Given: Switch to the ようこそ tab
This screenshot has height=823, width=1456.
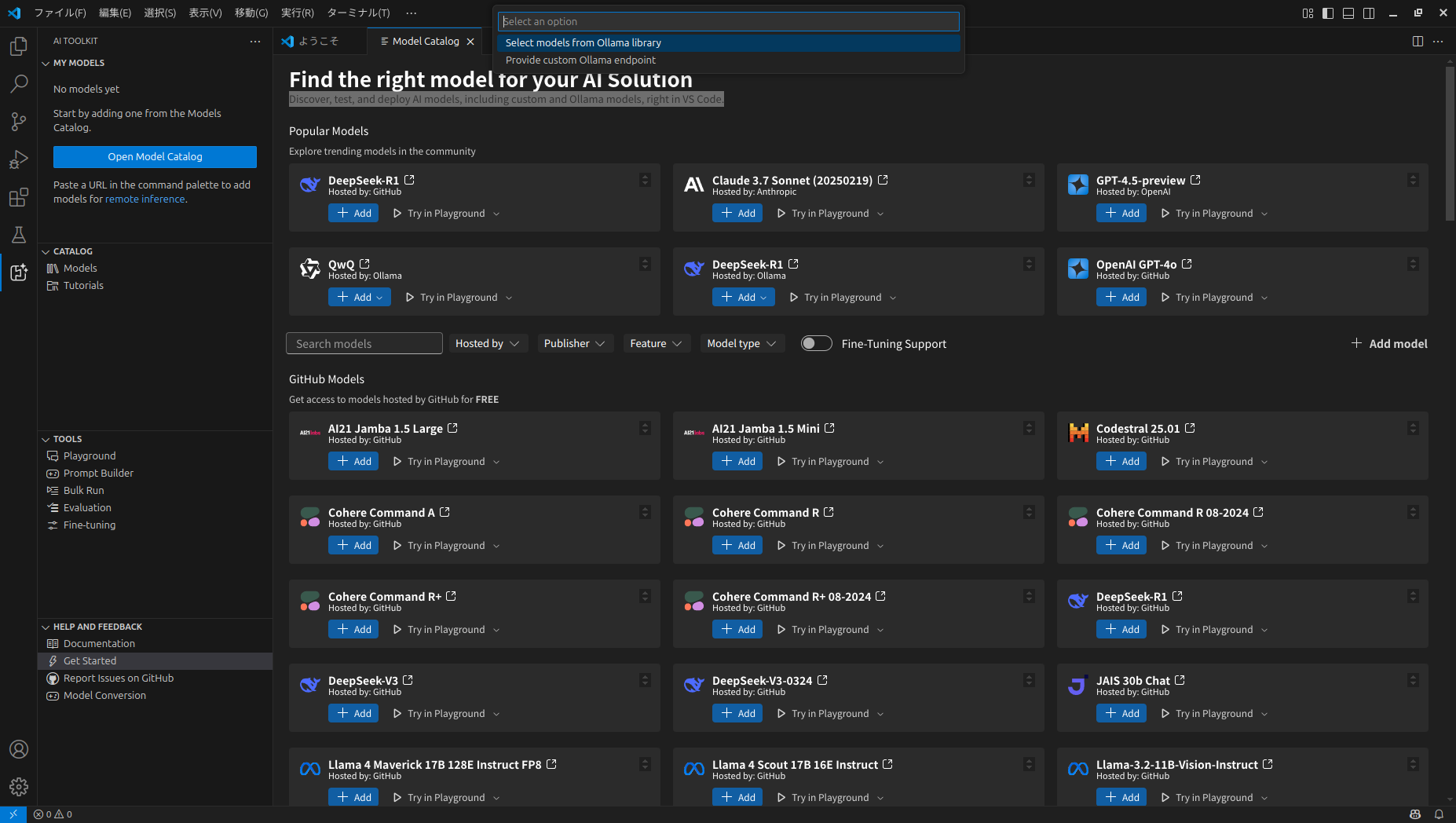Looking at the screenshot, I should point(319,42).
